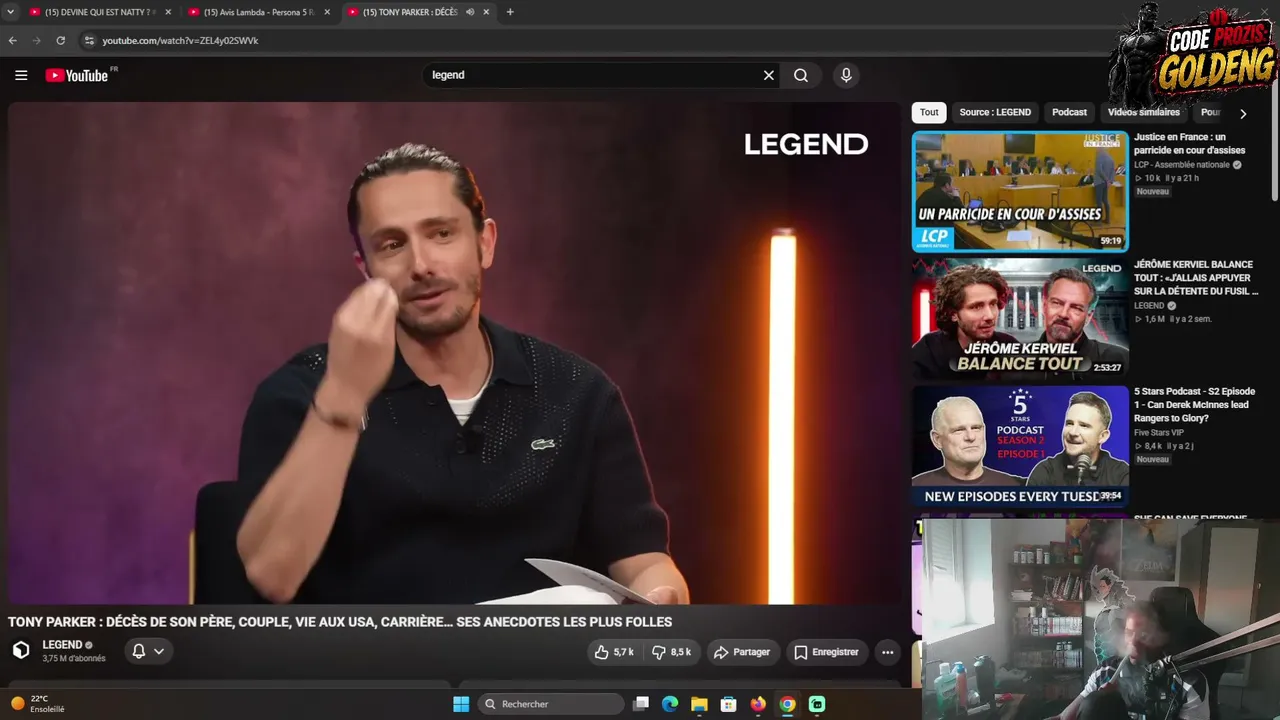This screenshot has height=720, width=1280.
Task: Play the 5 Stars Podcast thumbnail
Action: coord(1020,445)
